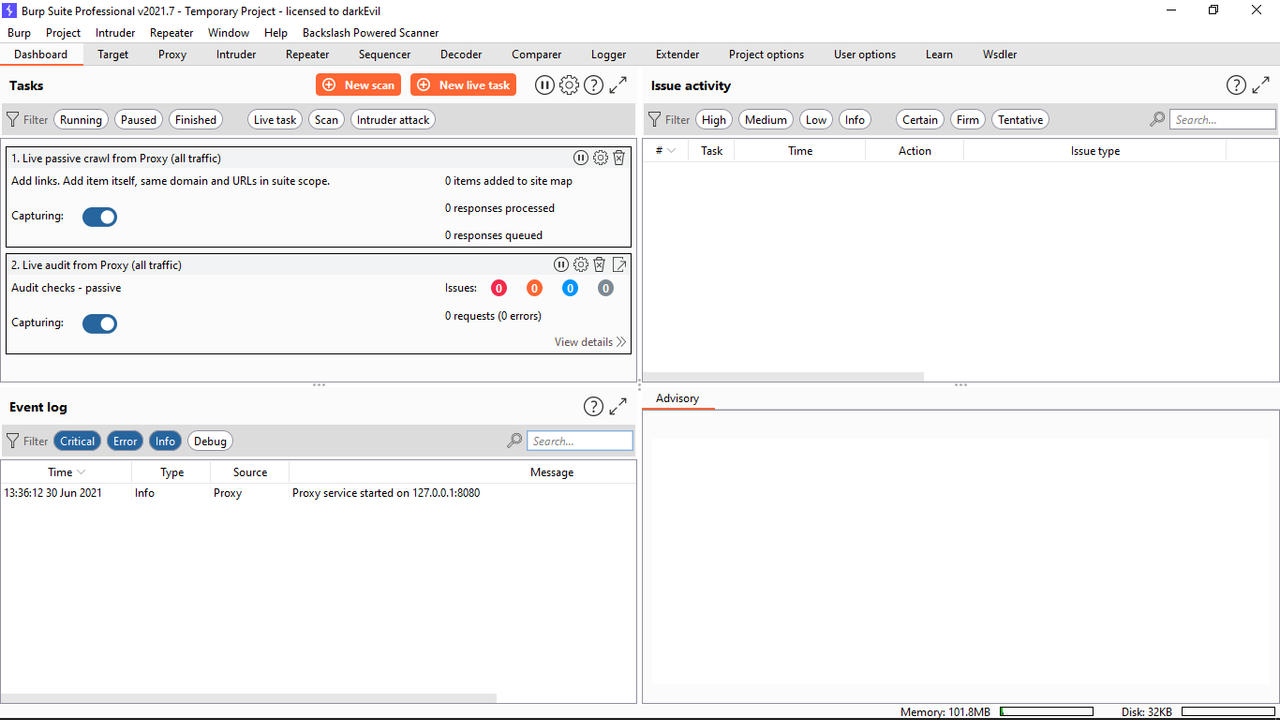This screenshot has height=720, width=1280.
Task: Click the gray info issues count badge
Action: click(x=605, y=288)
